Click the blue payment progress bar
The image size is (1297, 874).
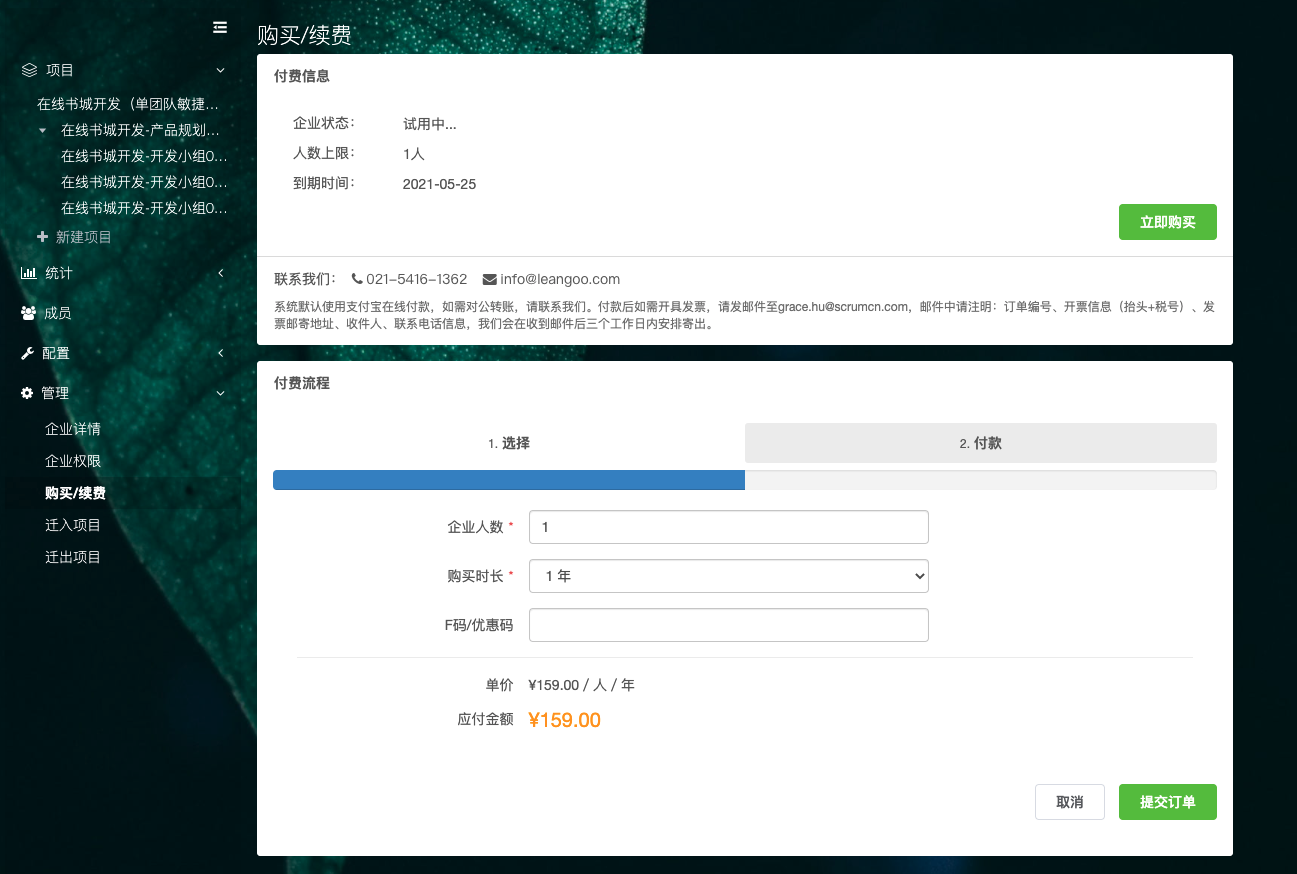pos(509,480)
